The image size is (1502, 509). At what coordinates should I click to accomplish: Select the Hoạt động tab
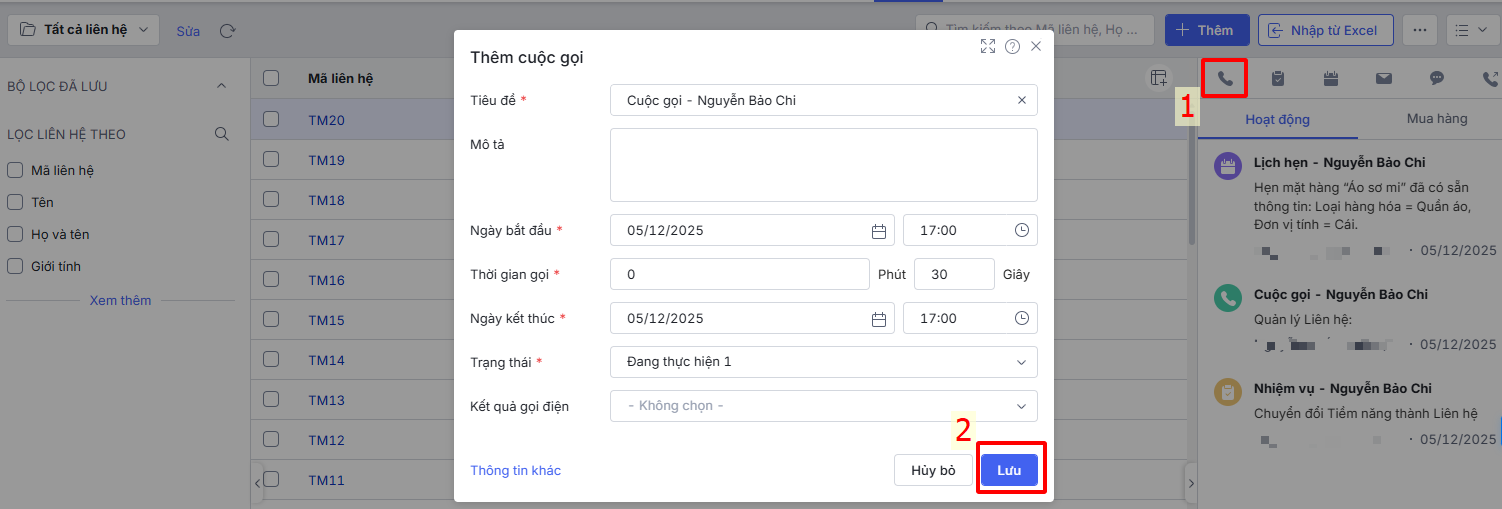tap(1277, 120)
